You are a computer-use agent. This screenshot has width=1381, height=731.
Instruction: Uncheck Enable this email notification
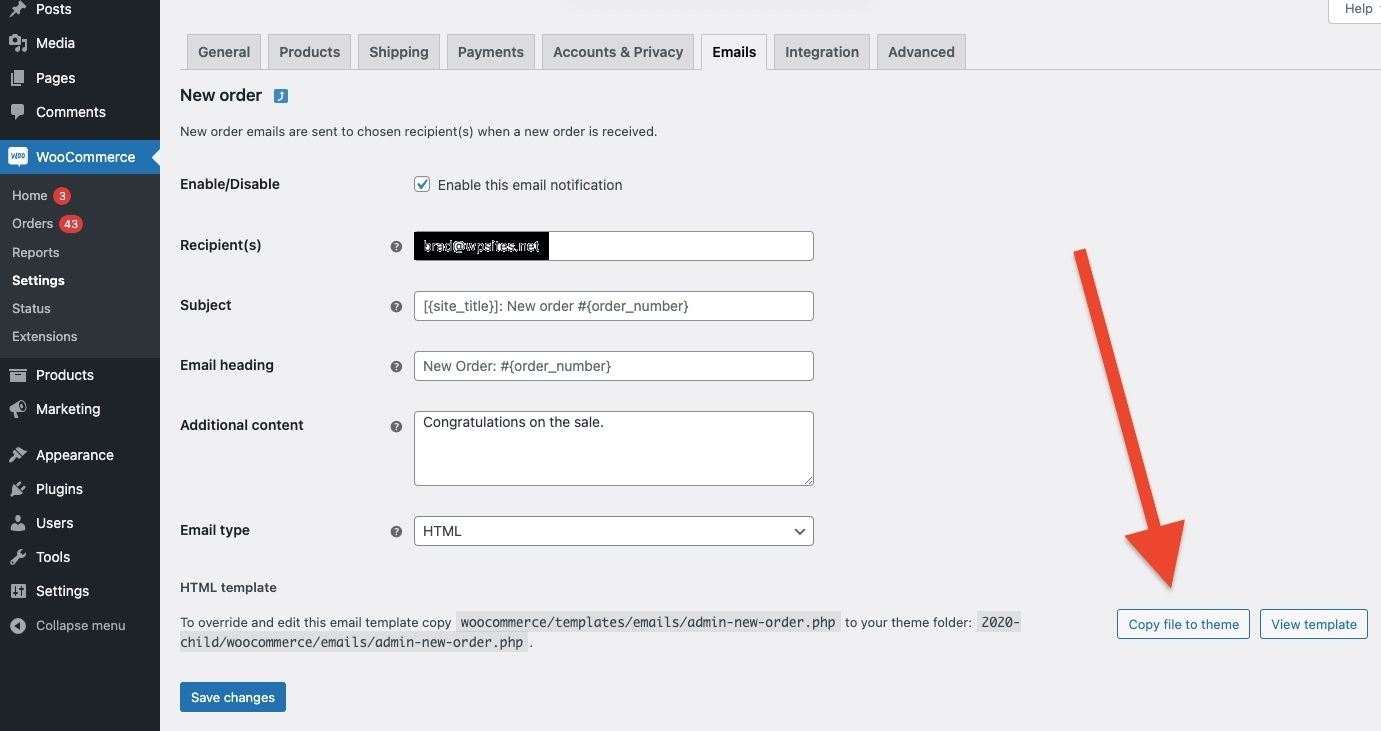tap(422, 184)
